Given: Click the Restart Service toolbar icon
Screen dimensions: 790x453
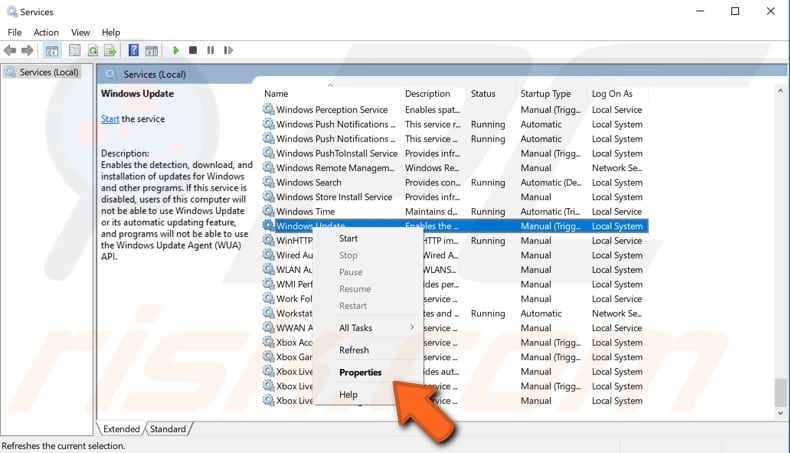Looking at the screenshot, I should coord(228,50).
